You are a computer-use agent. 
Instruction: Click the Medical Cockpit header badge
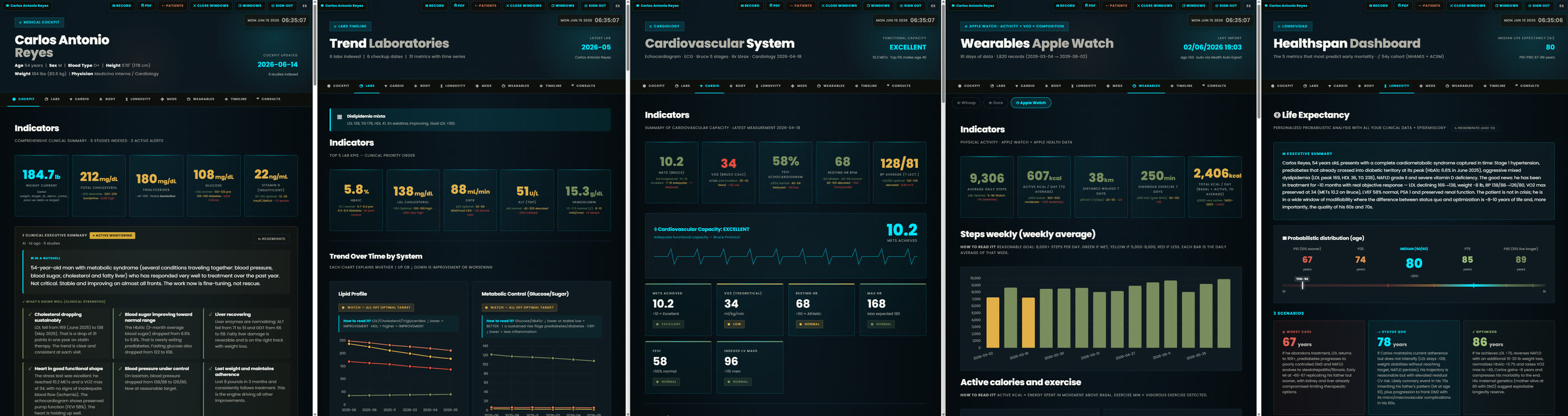[x=40, y=22]
